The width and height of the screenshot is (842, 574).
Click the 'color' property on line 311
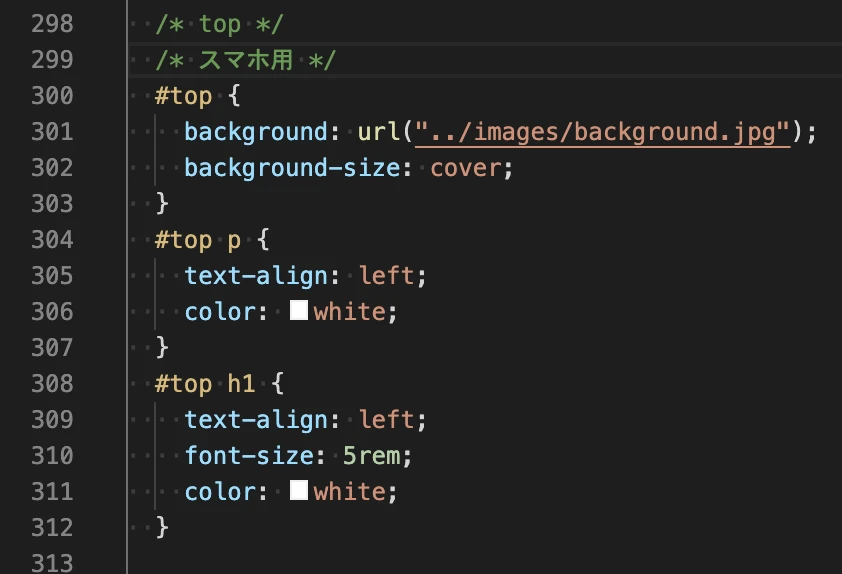tap(220, 492)
